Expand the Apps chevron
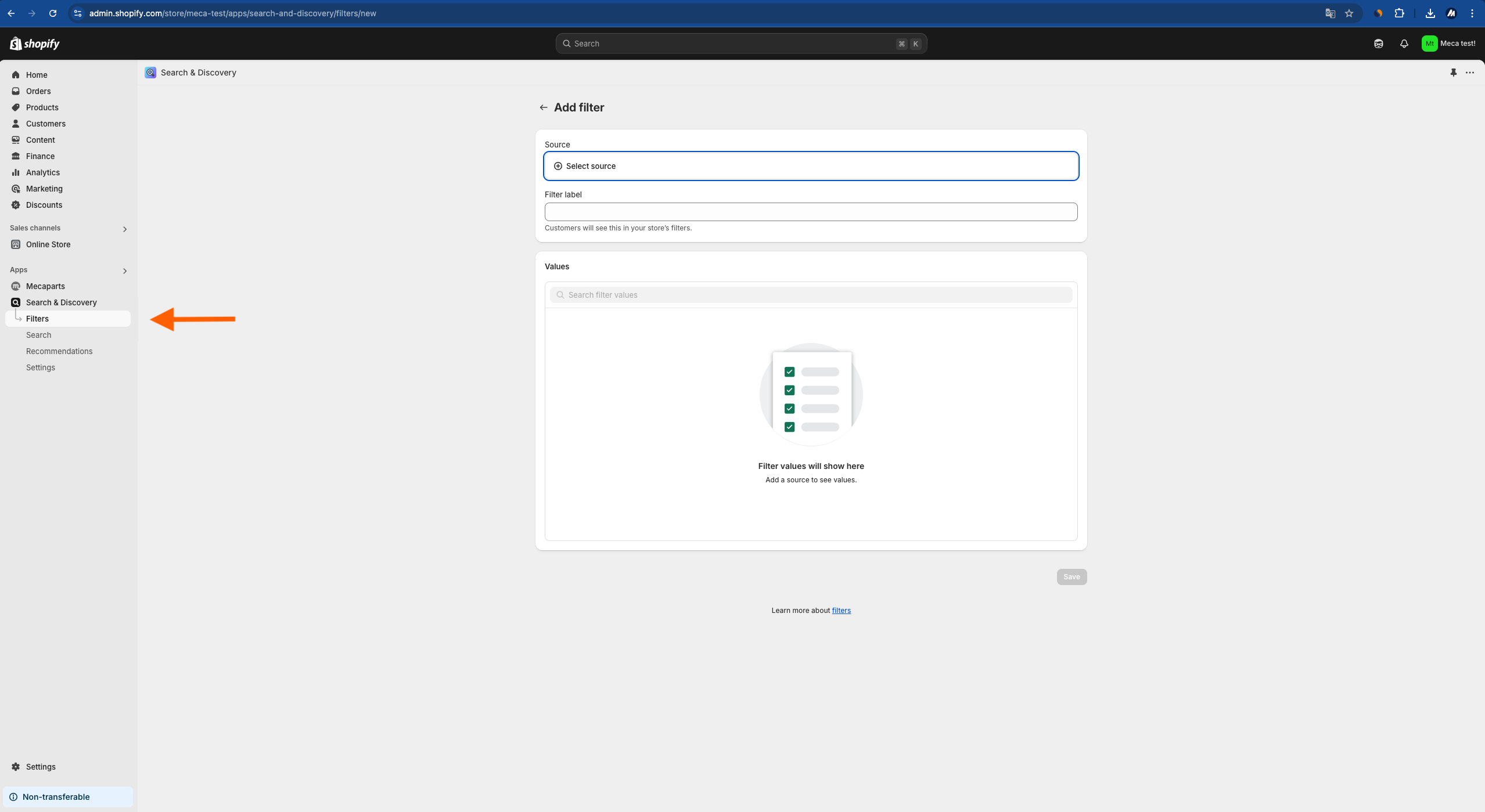Screen dimensions: 1485x812 coord(125,271)
